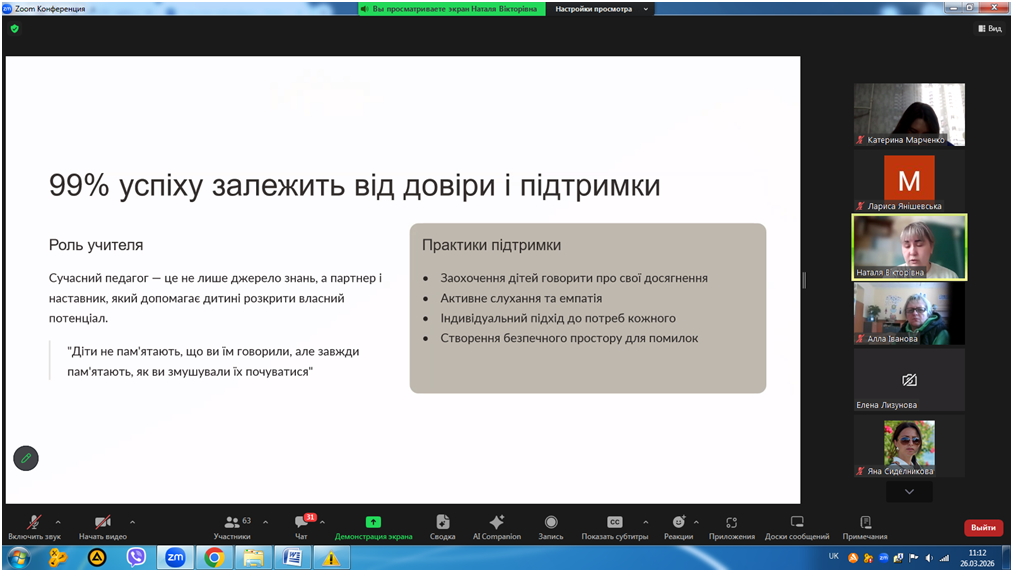The height and width of the screenshot is (572, 1013).
Task: Open the Вид view menu
Action: click(989, 29)
